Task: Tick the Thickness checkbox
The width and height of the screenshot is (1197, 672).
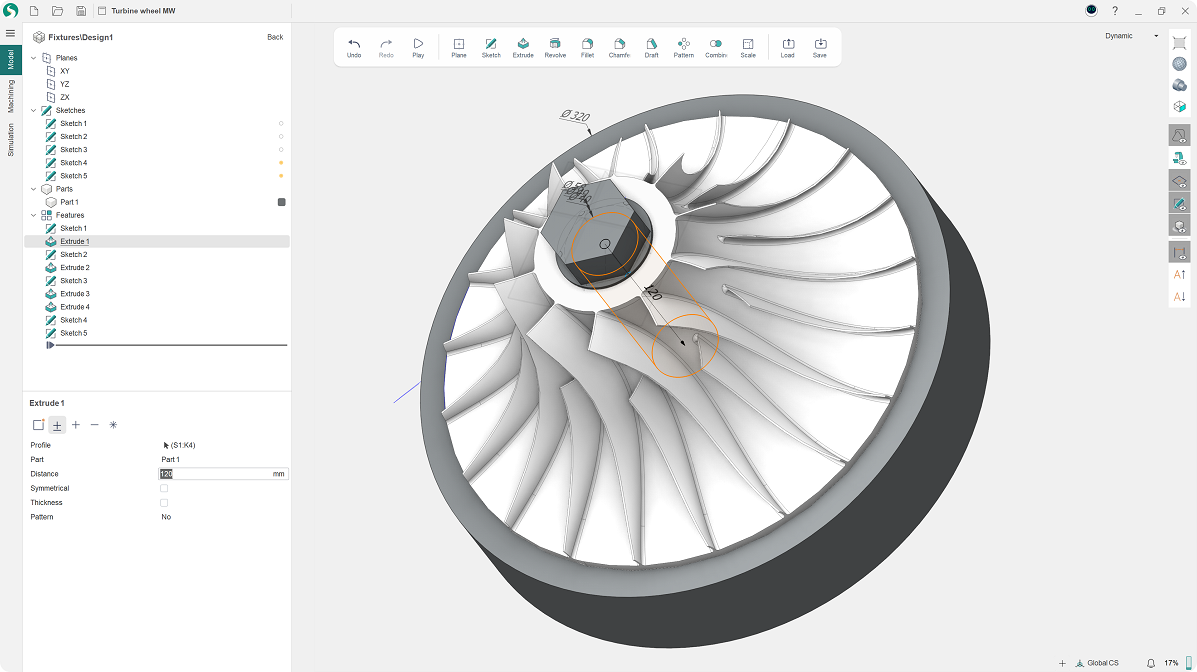Action: 164,503
